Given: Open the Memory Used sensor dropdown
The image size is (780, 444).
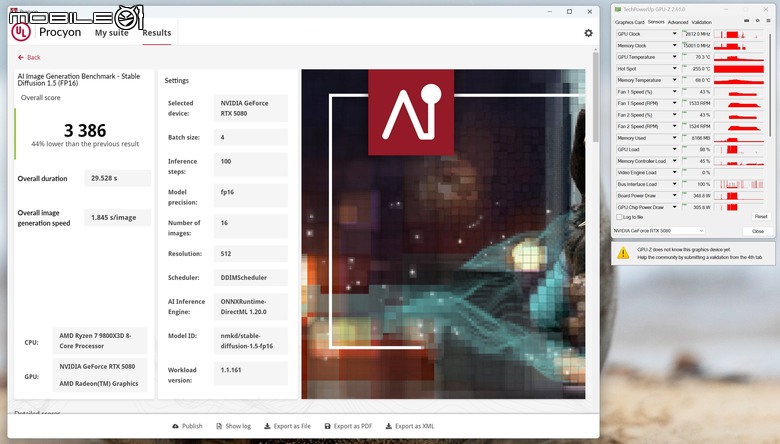Looking at the screenshot, I should [675, 138].
